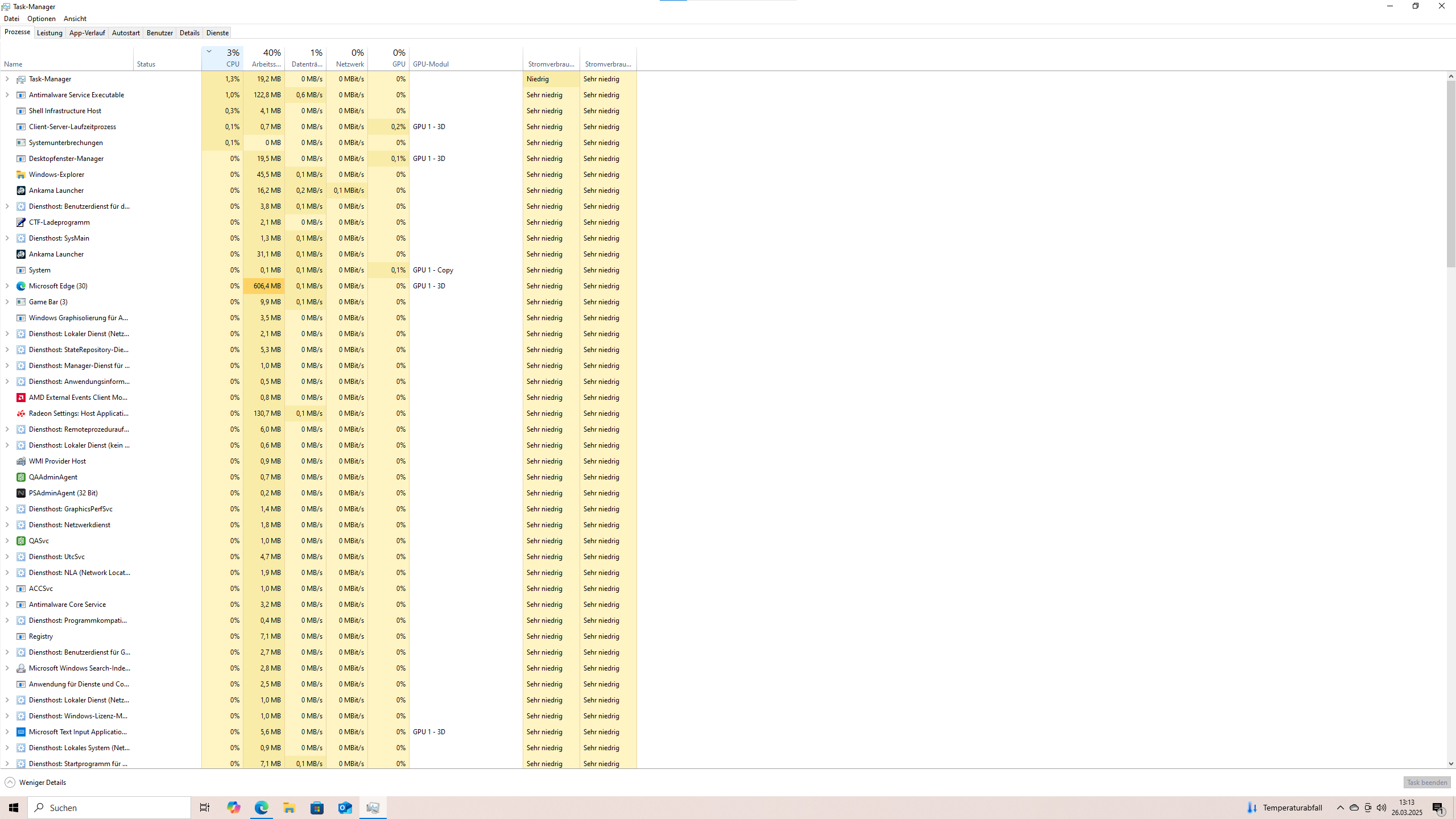Click the Suchen taskbar search field
1456x819 pixels.
coord(109,808)
